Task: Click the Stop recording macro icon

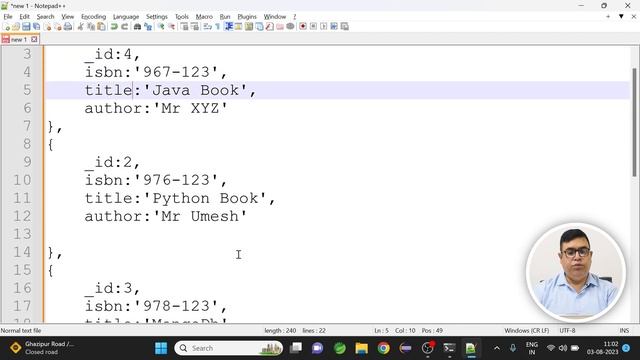Action: [x=313, y=27]
